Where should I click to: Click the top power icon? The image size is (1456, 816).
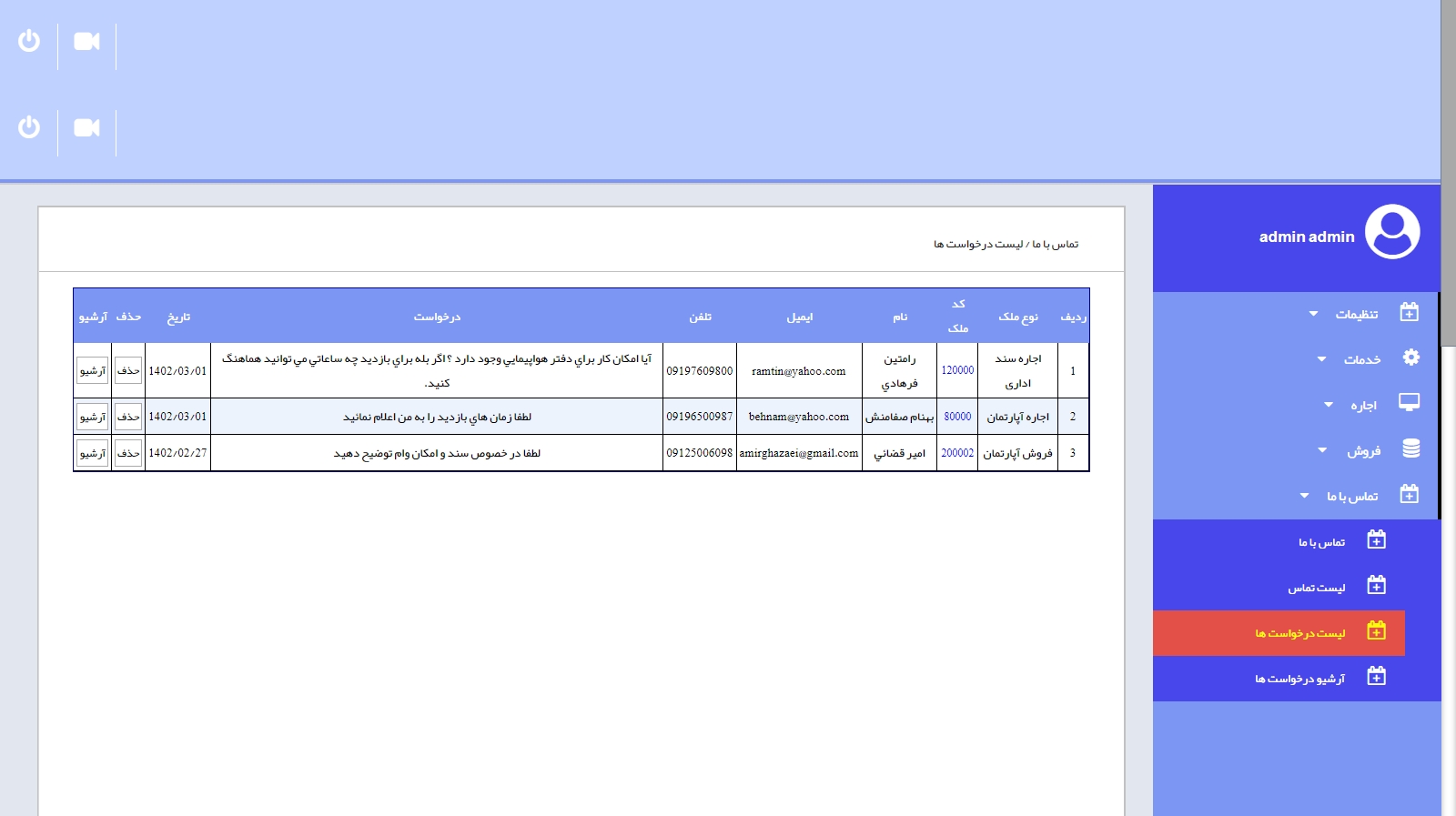click(x=29, y=41)
